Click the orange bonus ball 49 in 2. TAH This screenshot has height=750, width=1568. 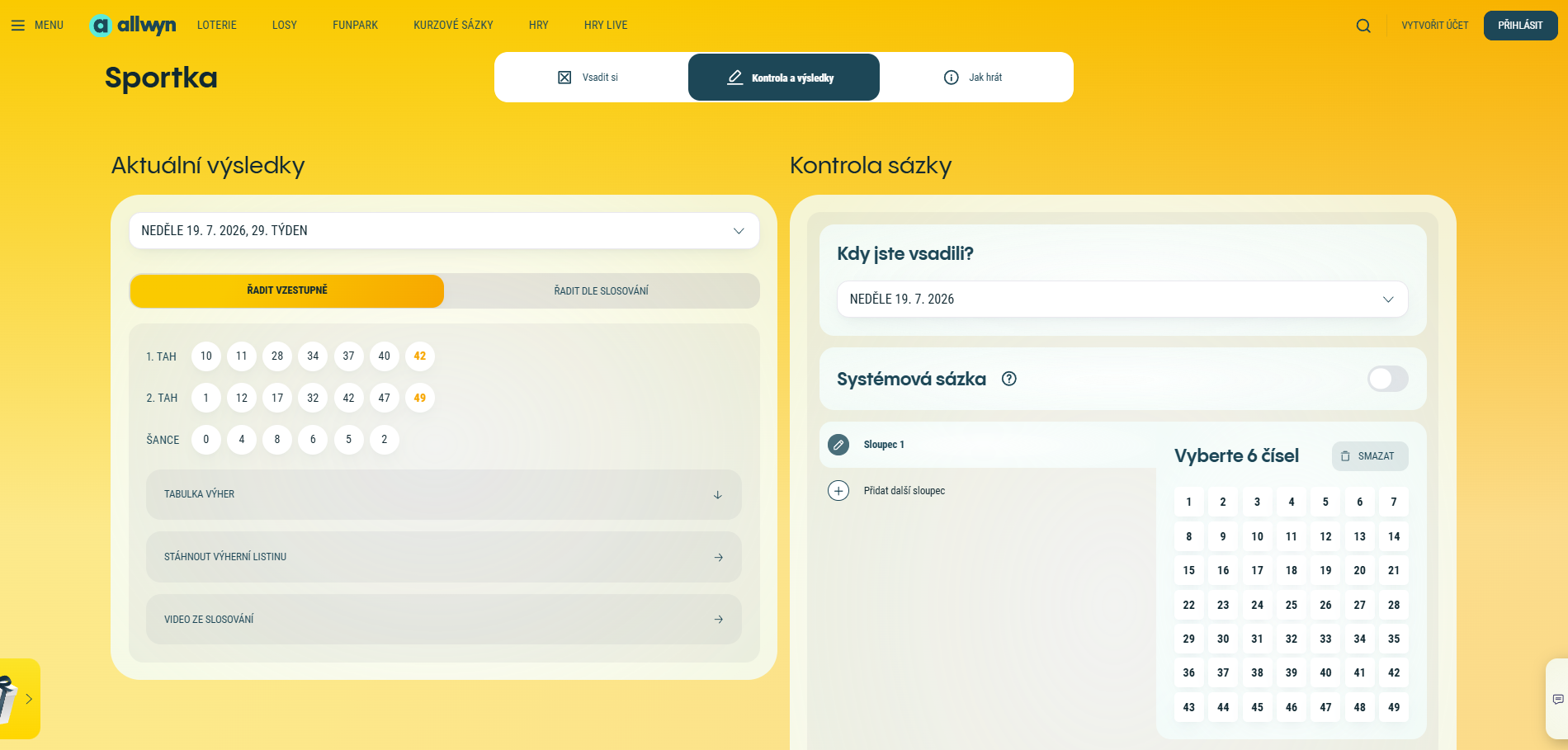(420, 398)
